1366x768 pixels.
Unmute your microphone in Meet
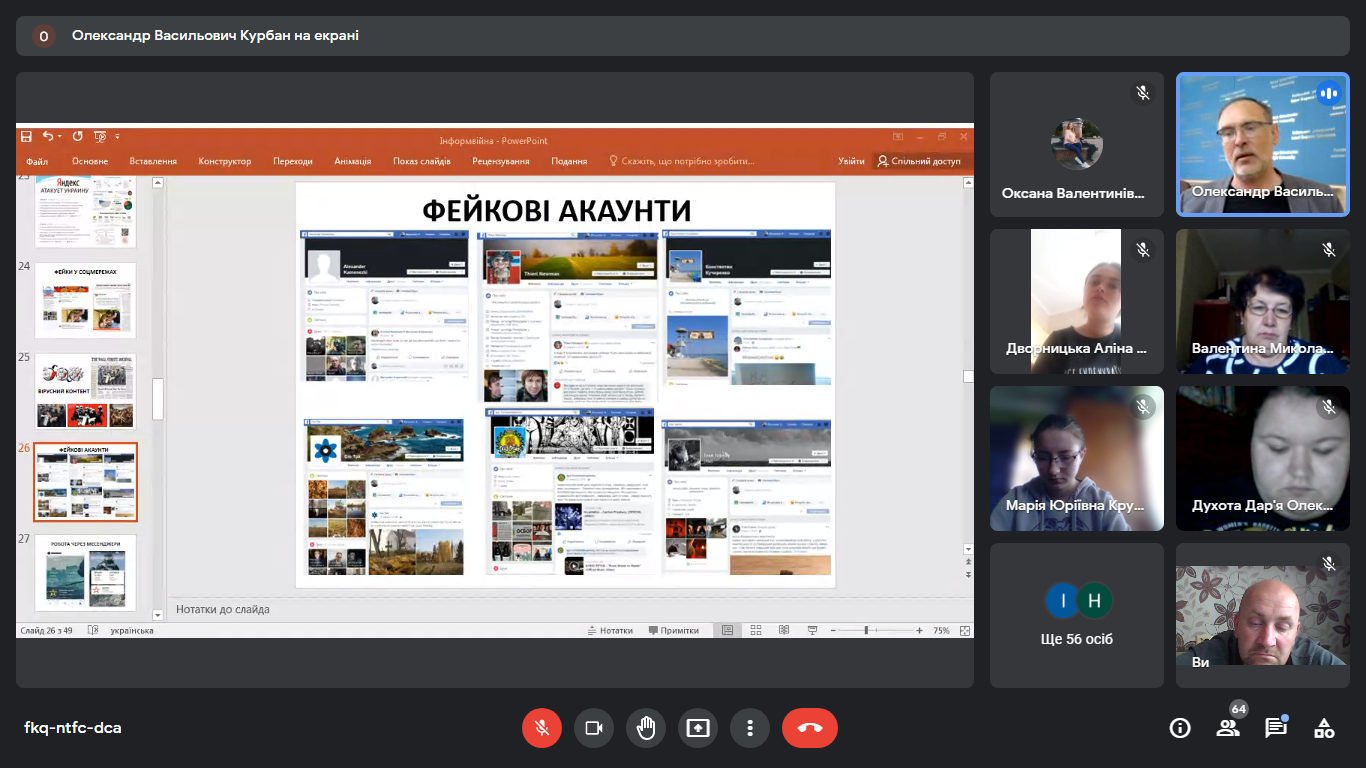[x=541, y=728]
